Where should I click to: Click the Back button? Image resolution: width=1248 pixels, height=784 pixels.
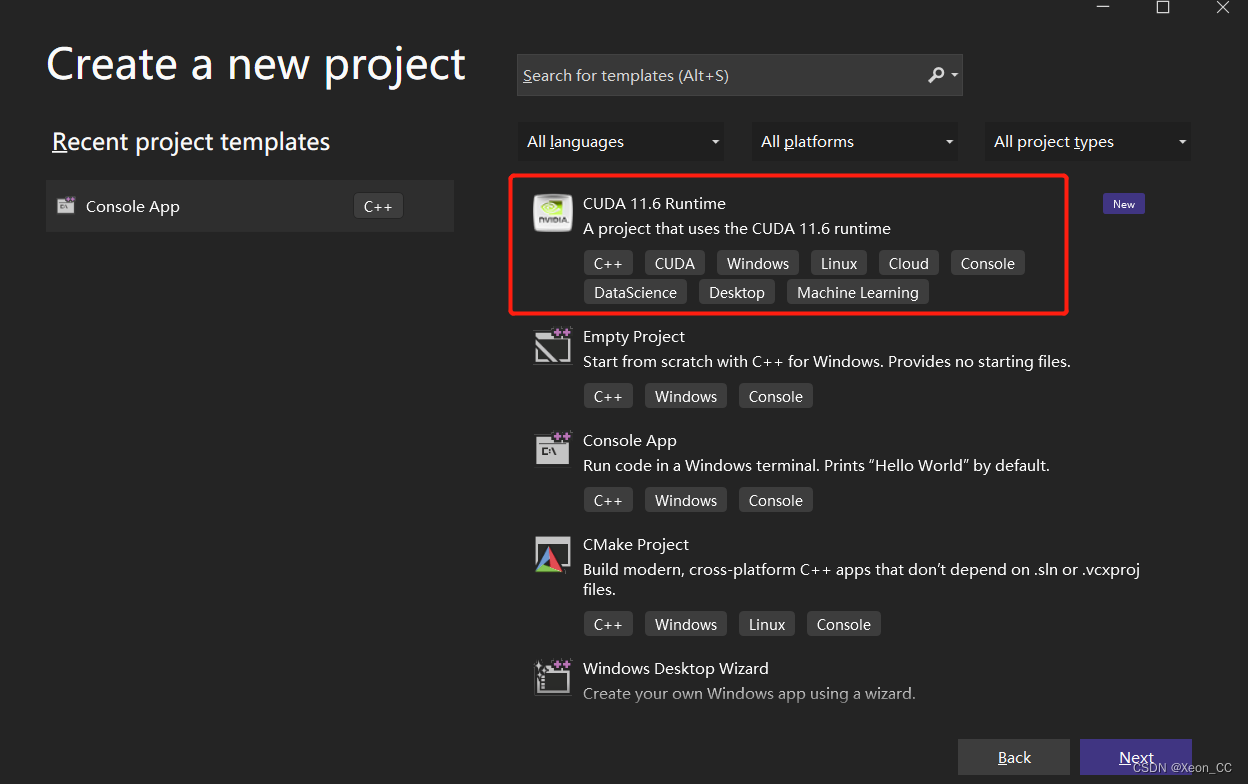[x=1014, y=757]
